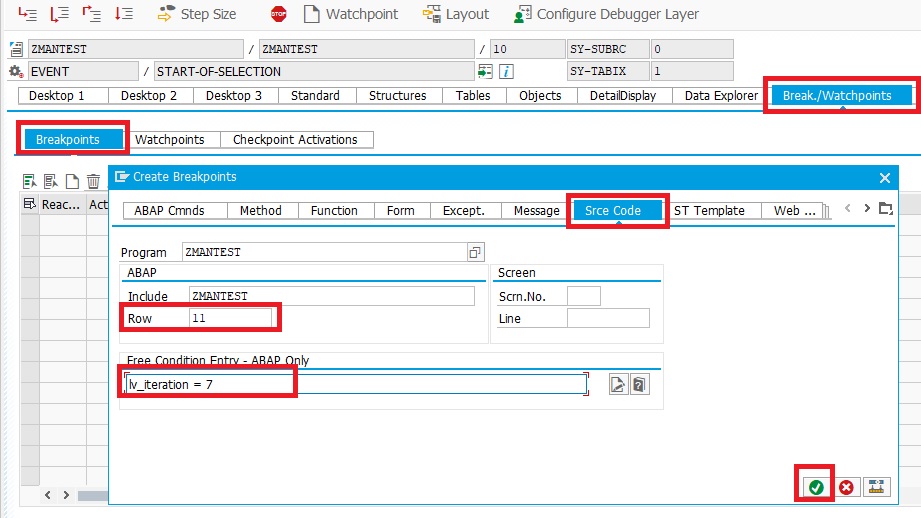Select the Form tab
921x518 pixels.
[402, 210]
